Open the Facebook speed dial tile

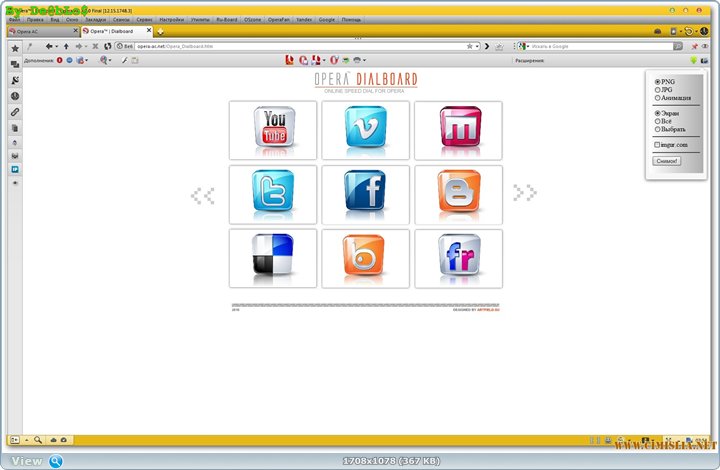click(365, 194)
